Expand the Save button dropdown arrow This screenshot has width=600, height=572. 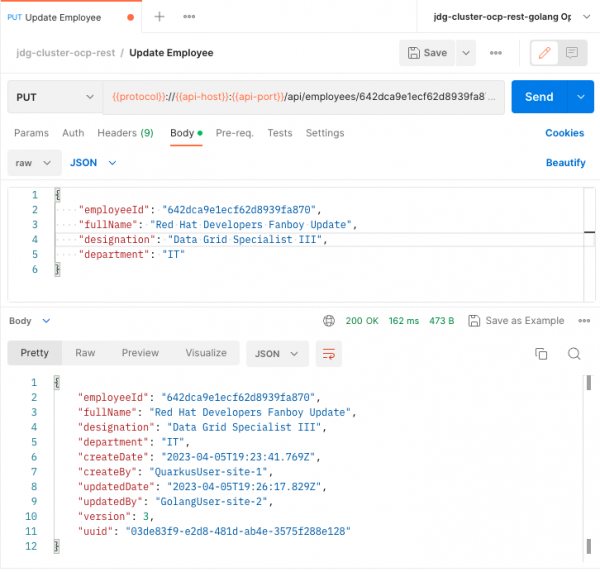coord(467,53)
